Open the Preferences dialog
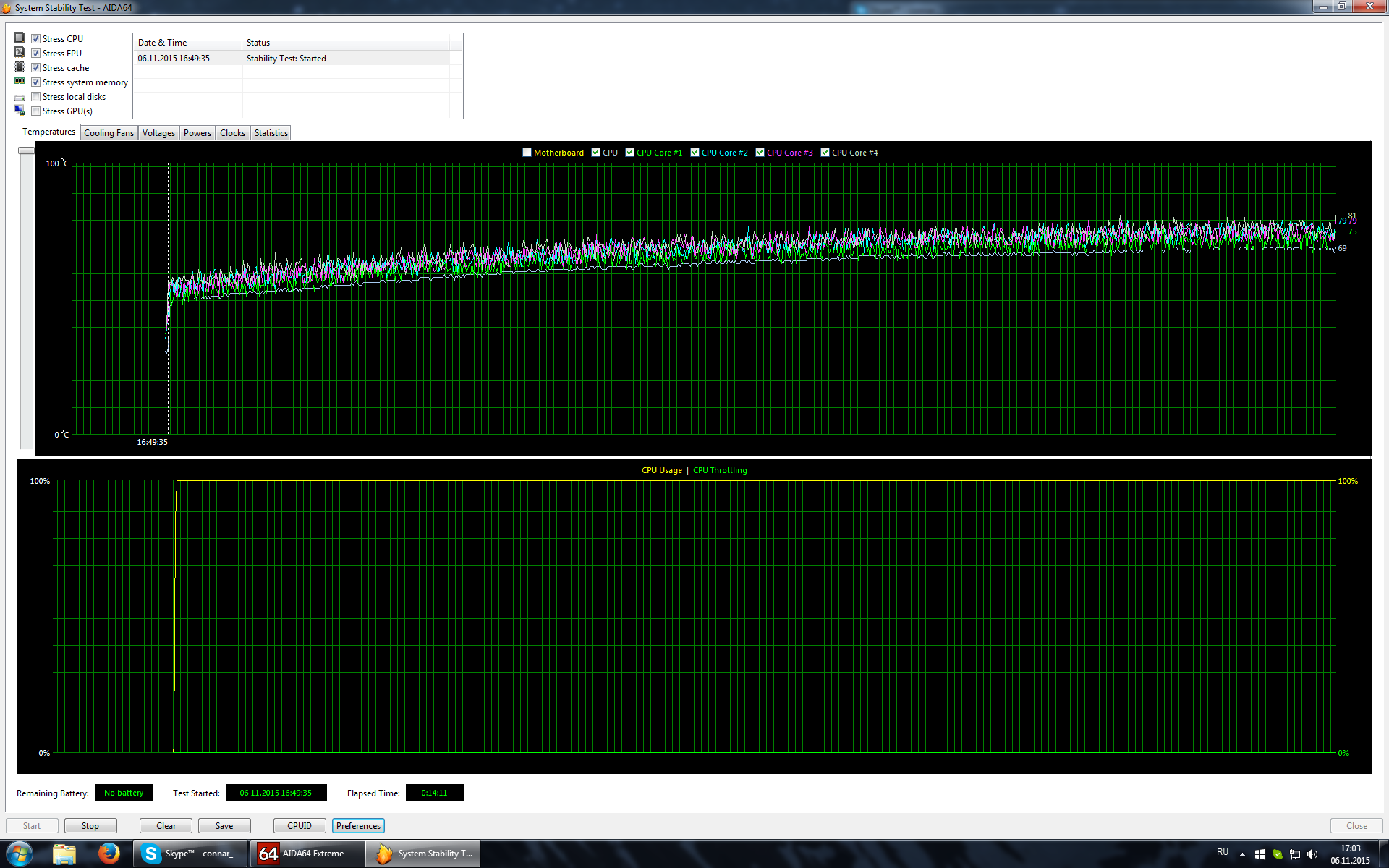1389x868 pixels. 358,826
